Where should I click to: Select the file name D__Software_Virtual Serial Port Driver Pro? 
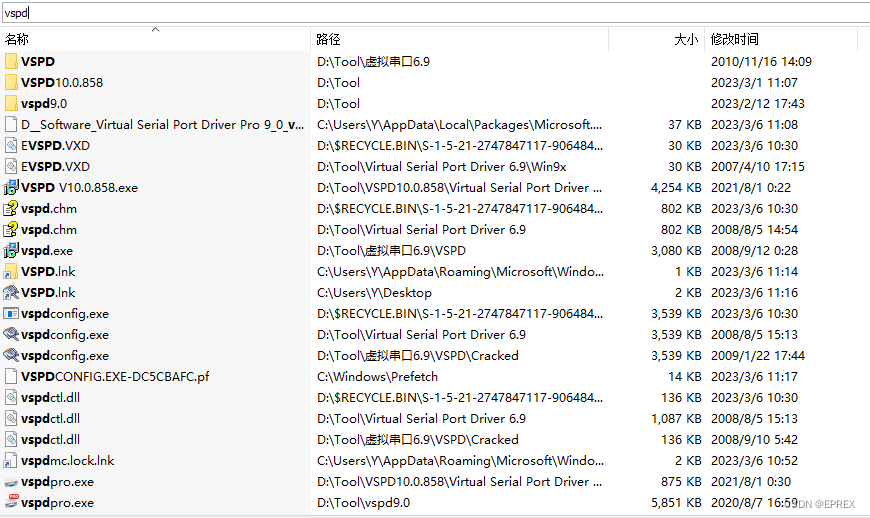[x=163, y=125]
